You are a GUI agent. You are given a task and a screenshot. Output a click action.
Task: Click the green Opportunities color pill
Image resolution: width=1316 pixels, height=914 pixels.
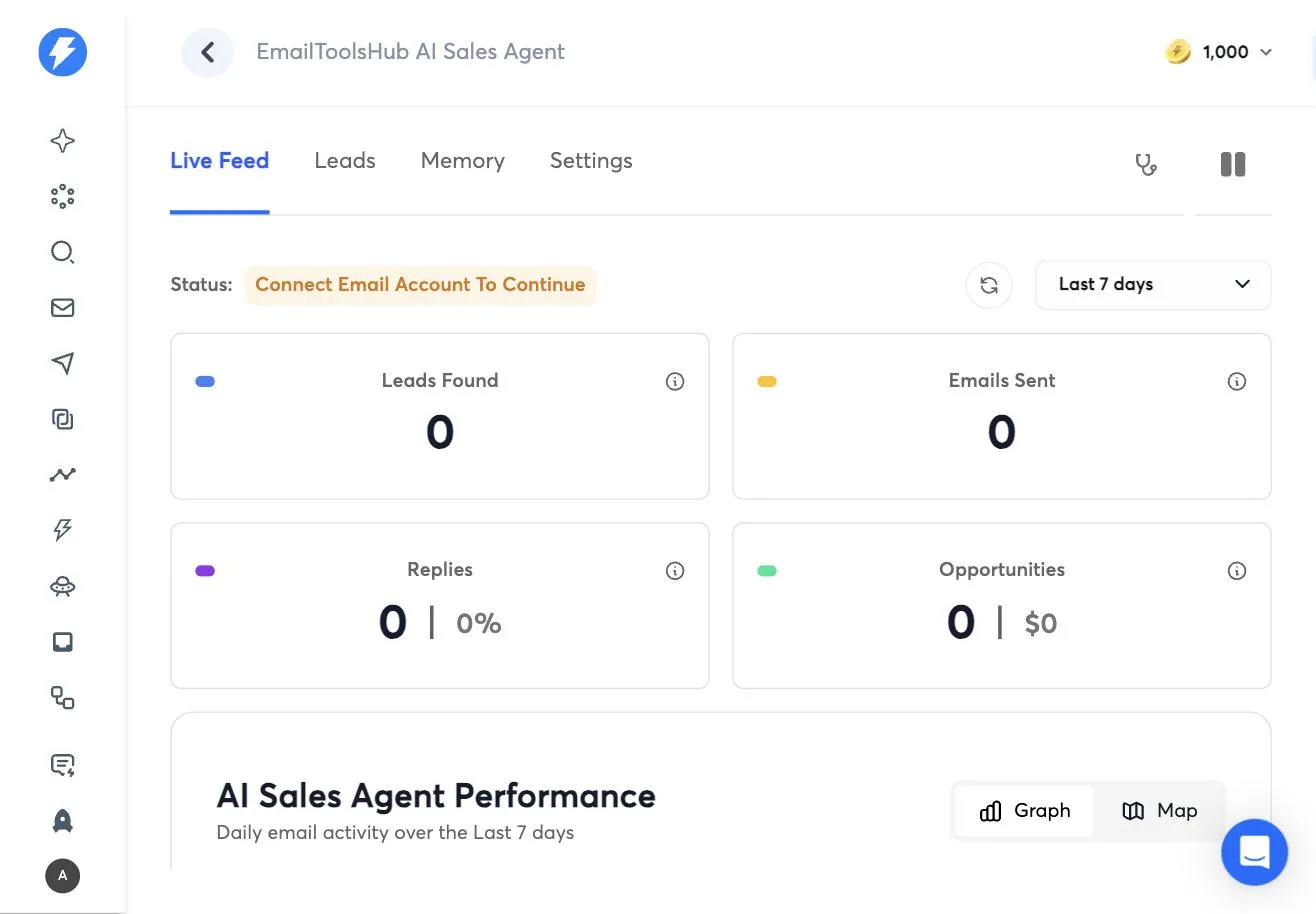point(767,571)
